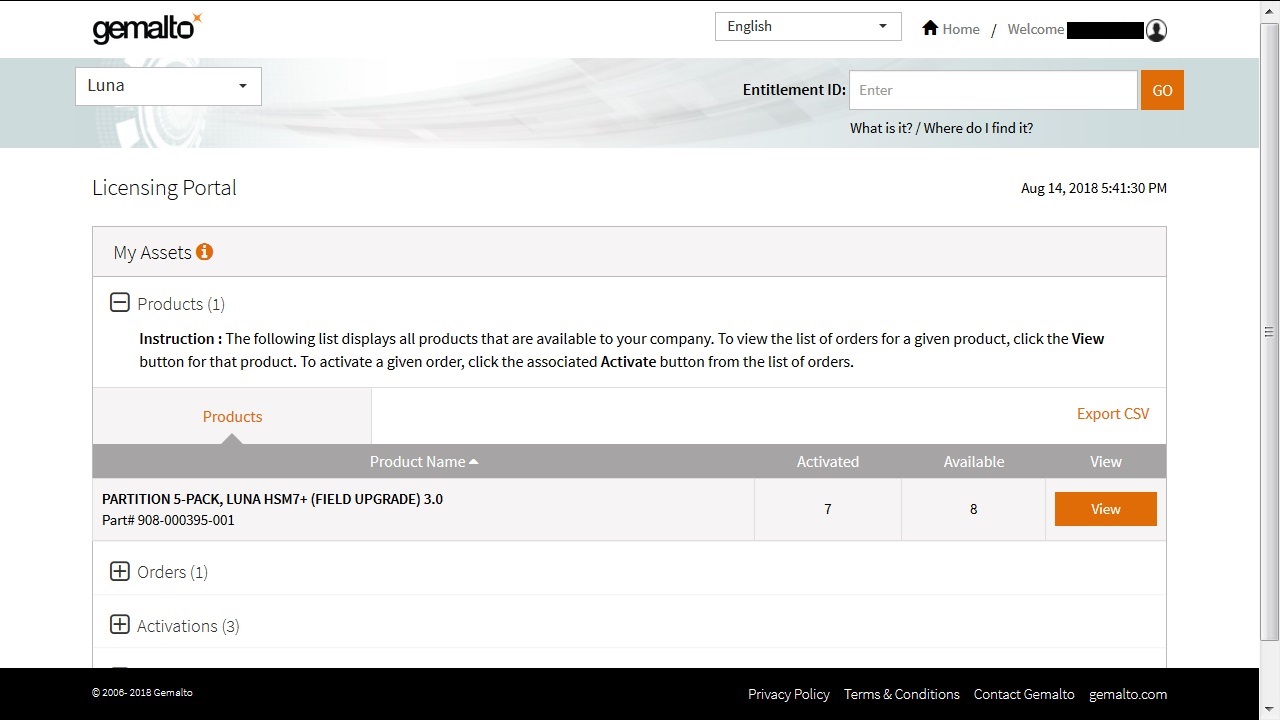Open 'What is it? / Where do I find it?' link
Image resolution: width=1280 pixels, height=720 pixels.
tap(941, 128)
